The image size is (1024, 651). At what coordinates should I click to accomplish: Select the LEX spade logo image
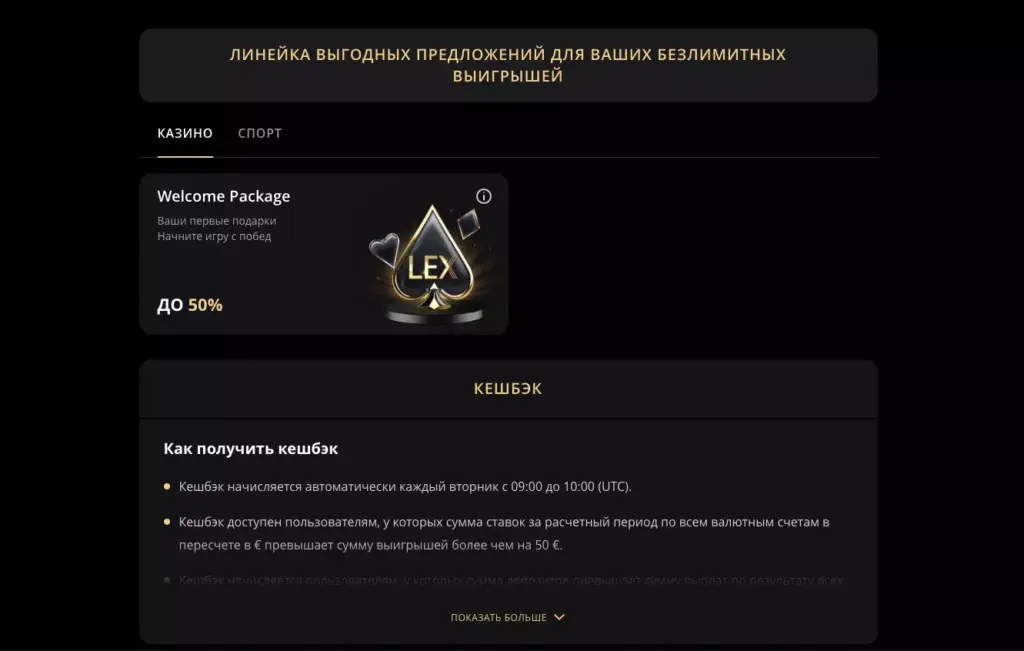coord(430,262)
